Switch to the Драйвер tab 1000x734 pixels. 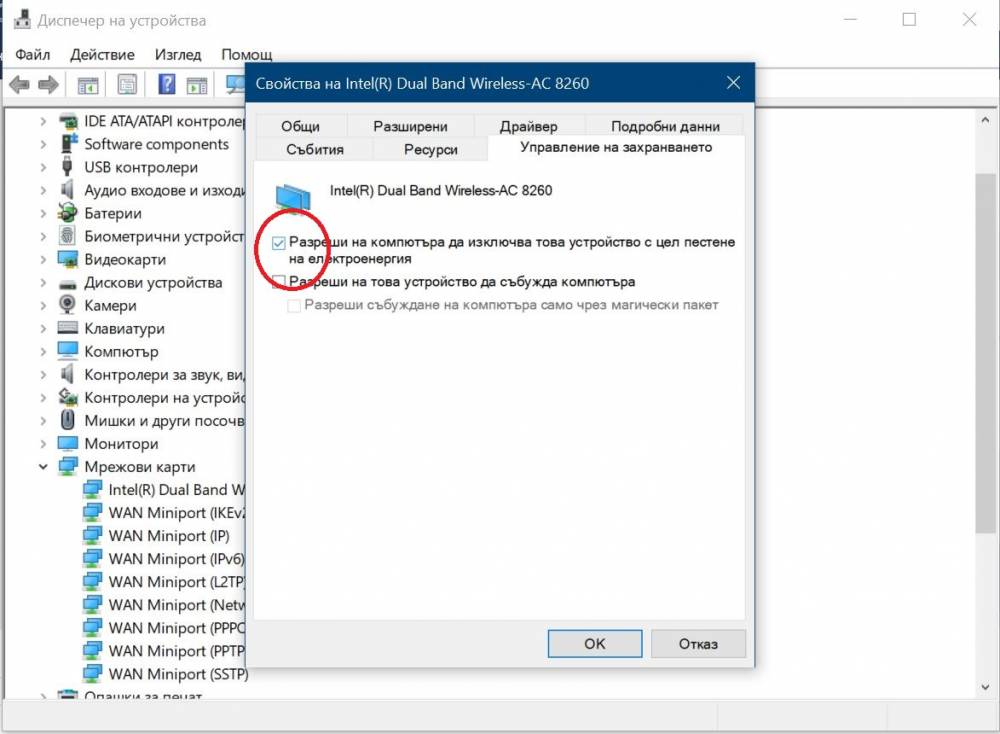[529, 126]
